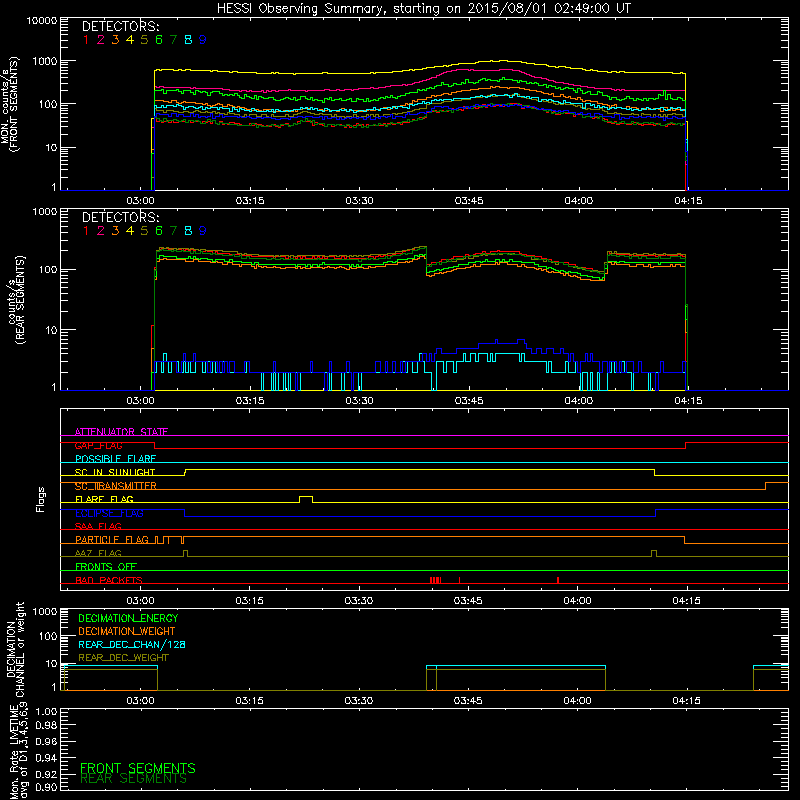
Task: Click the ATTENUATOR_STATE flag label
Action: coord(121,432)
